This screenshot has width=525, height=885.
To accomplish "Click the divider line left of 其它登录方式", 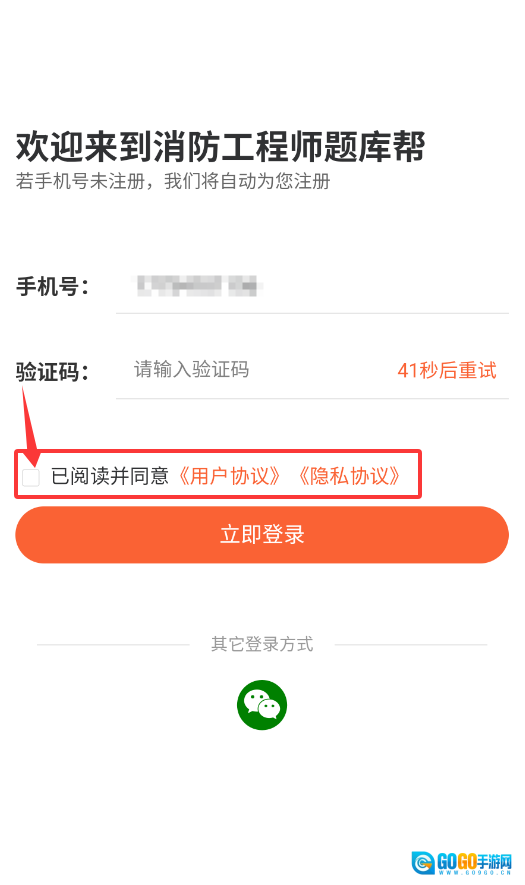I will pos(113,644).
